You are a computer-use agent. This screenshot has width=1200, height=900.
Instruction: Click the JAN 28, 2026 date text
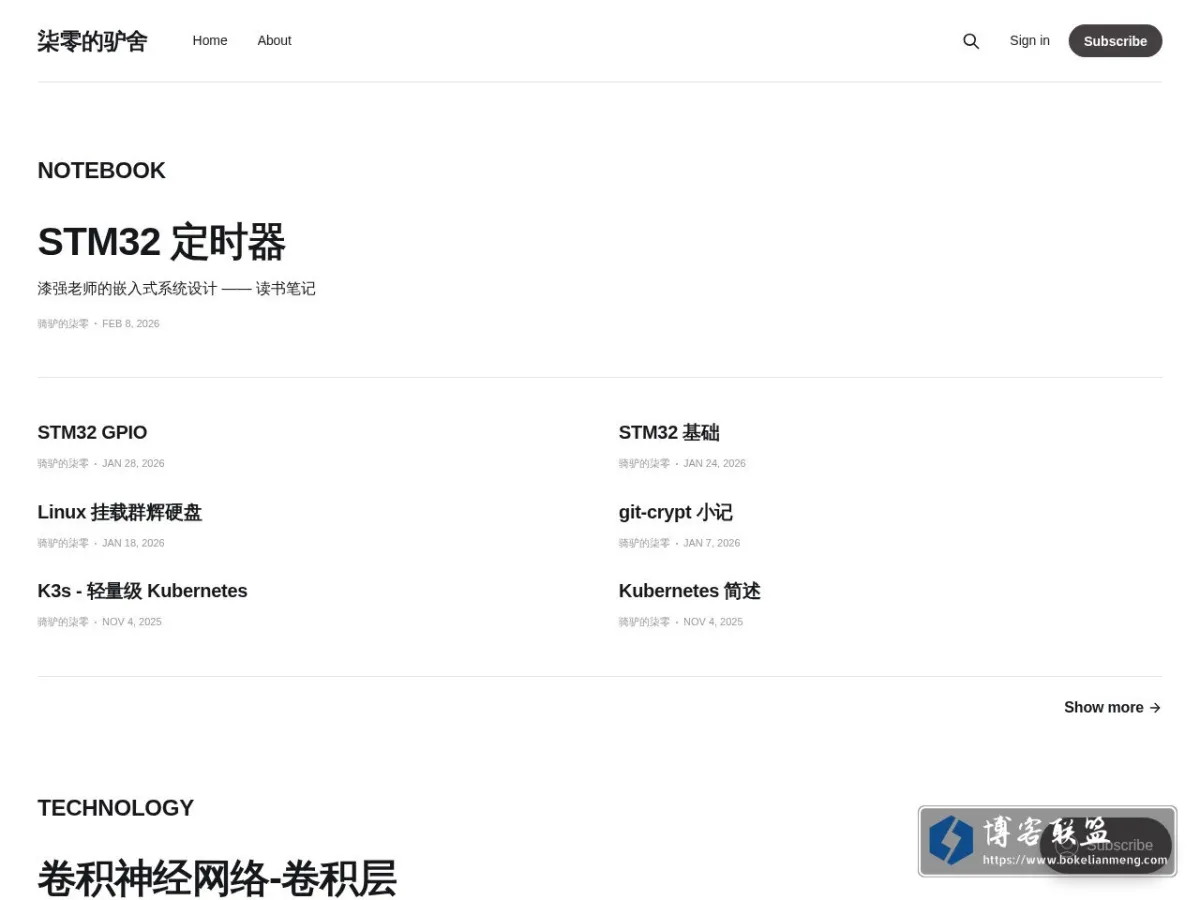pos(133,464)
